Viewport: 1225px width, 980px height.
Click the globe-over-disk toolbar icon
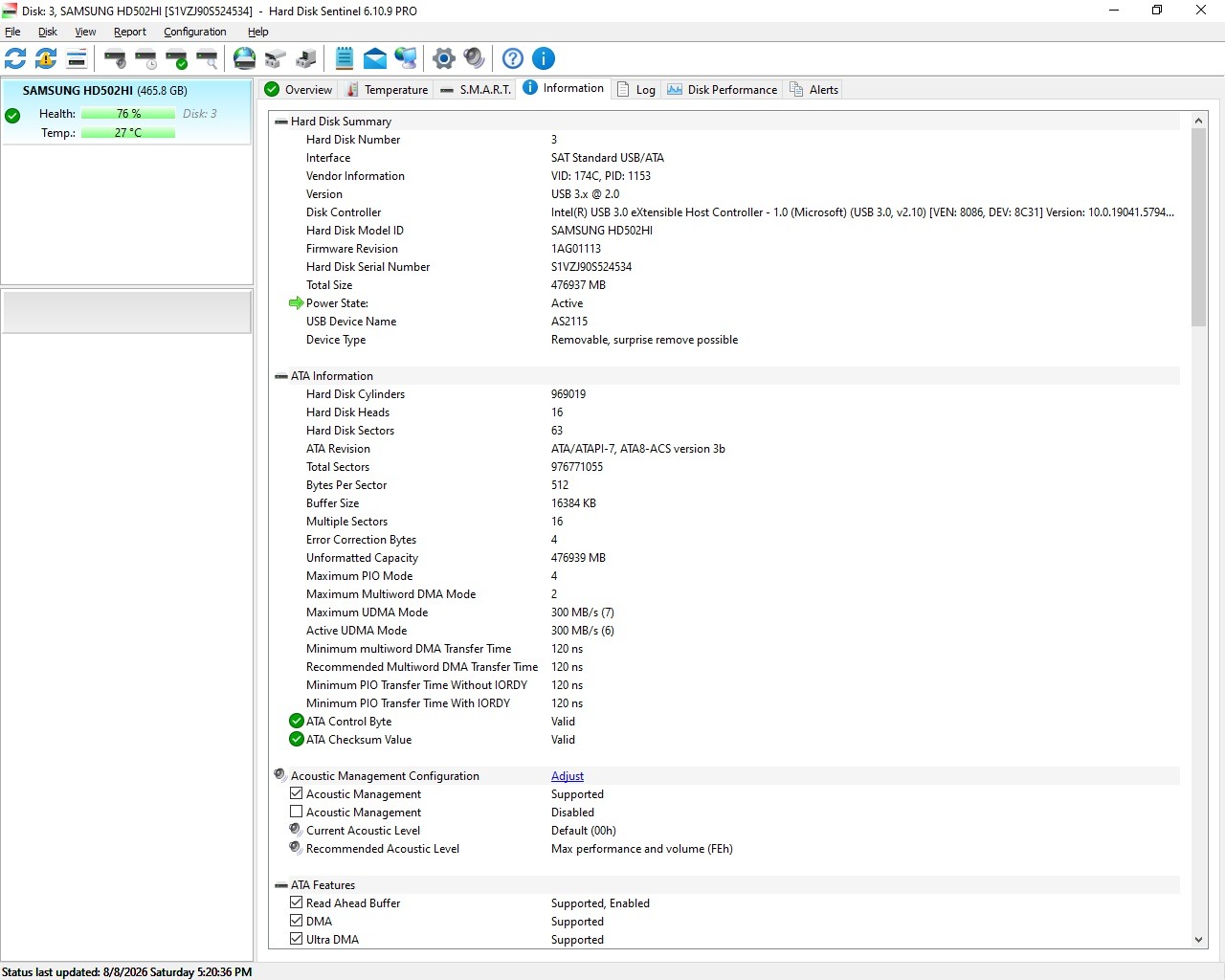[x=245, y=58]
